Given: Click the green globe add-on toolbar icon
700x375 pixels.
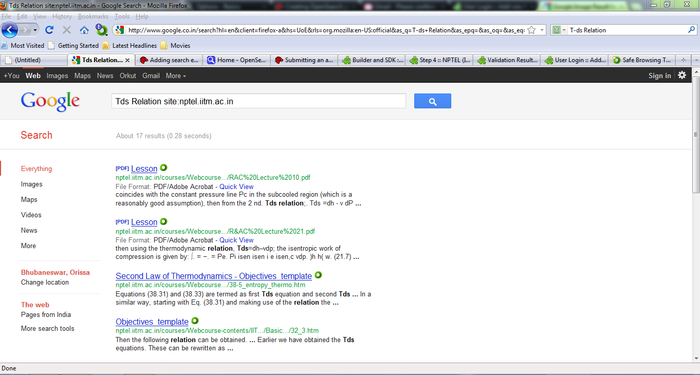Looking at the screenshot, I should click(x=102, y=30).
